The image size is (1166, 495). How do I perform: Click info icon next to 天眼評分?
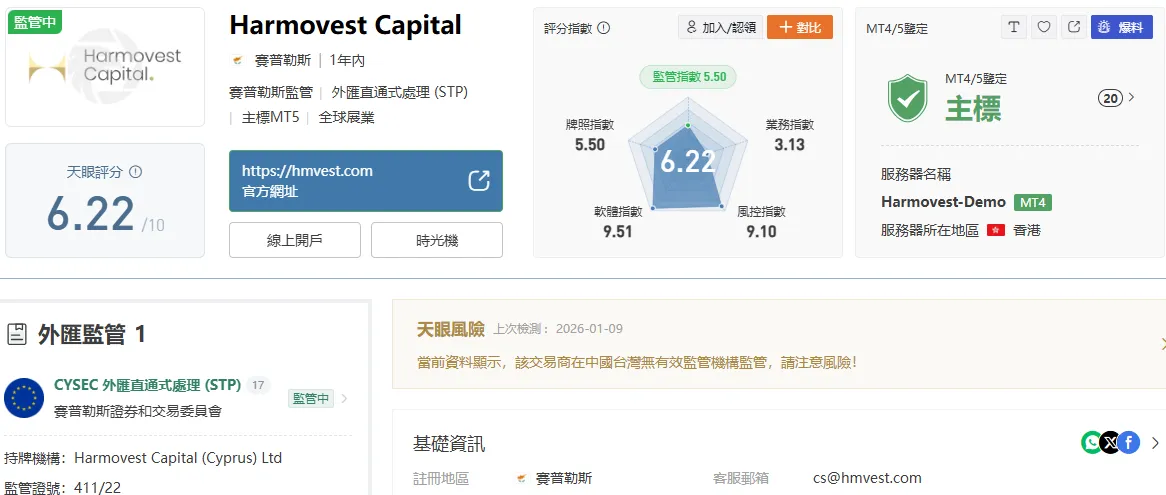135,172
